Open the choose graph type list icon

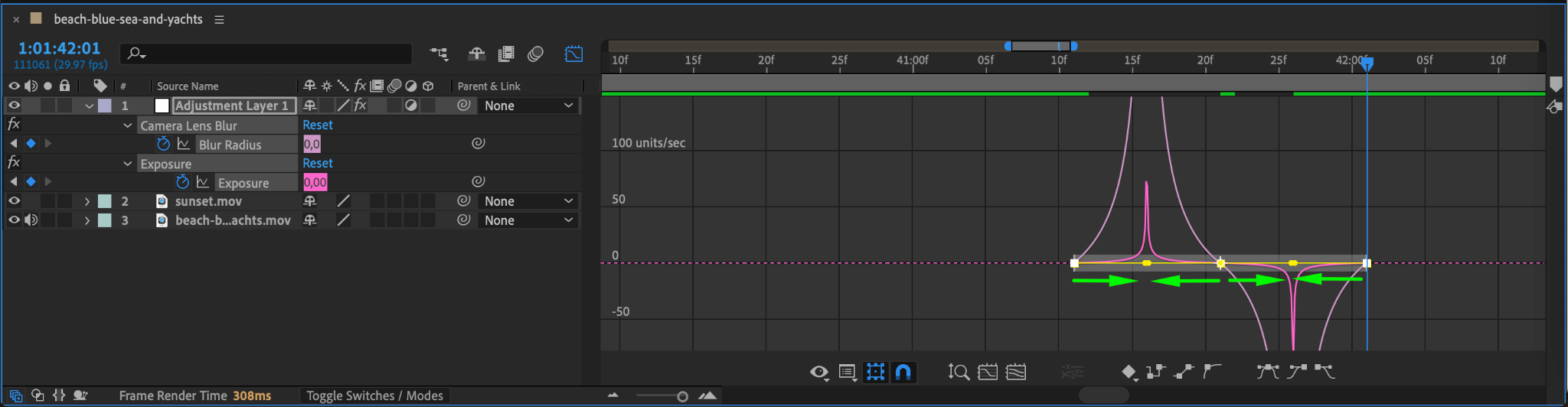coord(848,372)
